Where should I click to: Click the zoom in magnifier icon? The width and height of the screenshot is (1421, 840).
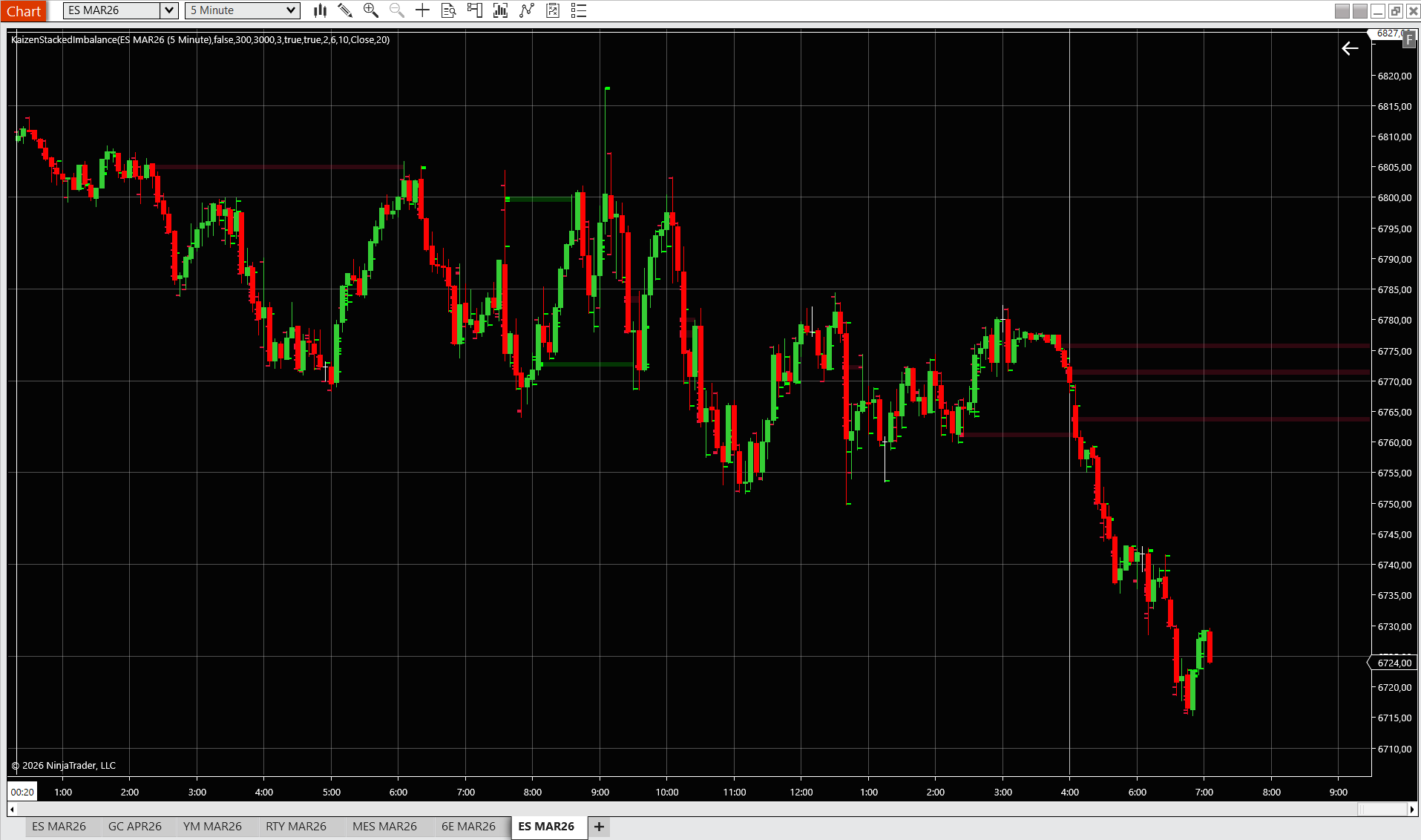(371, 10)
